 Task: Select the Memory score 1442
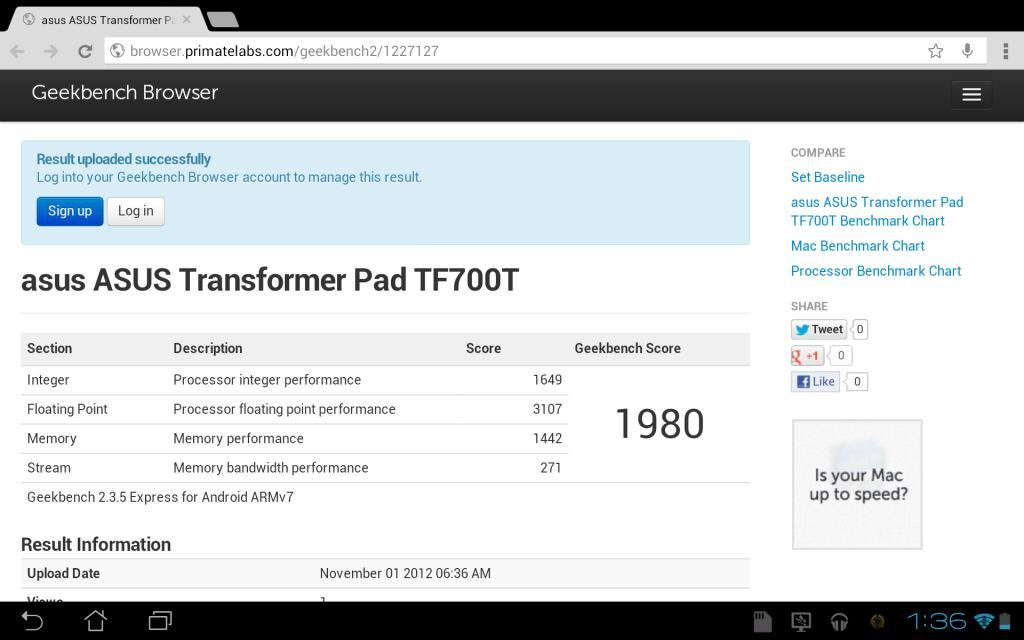tap(547, 439)
